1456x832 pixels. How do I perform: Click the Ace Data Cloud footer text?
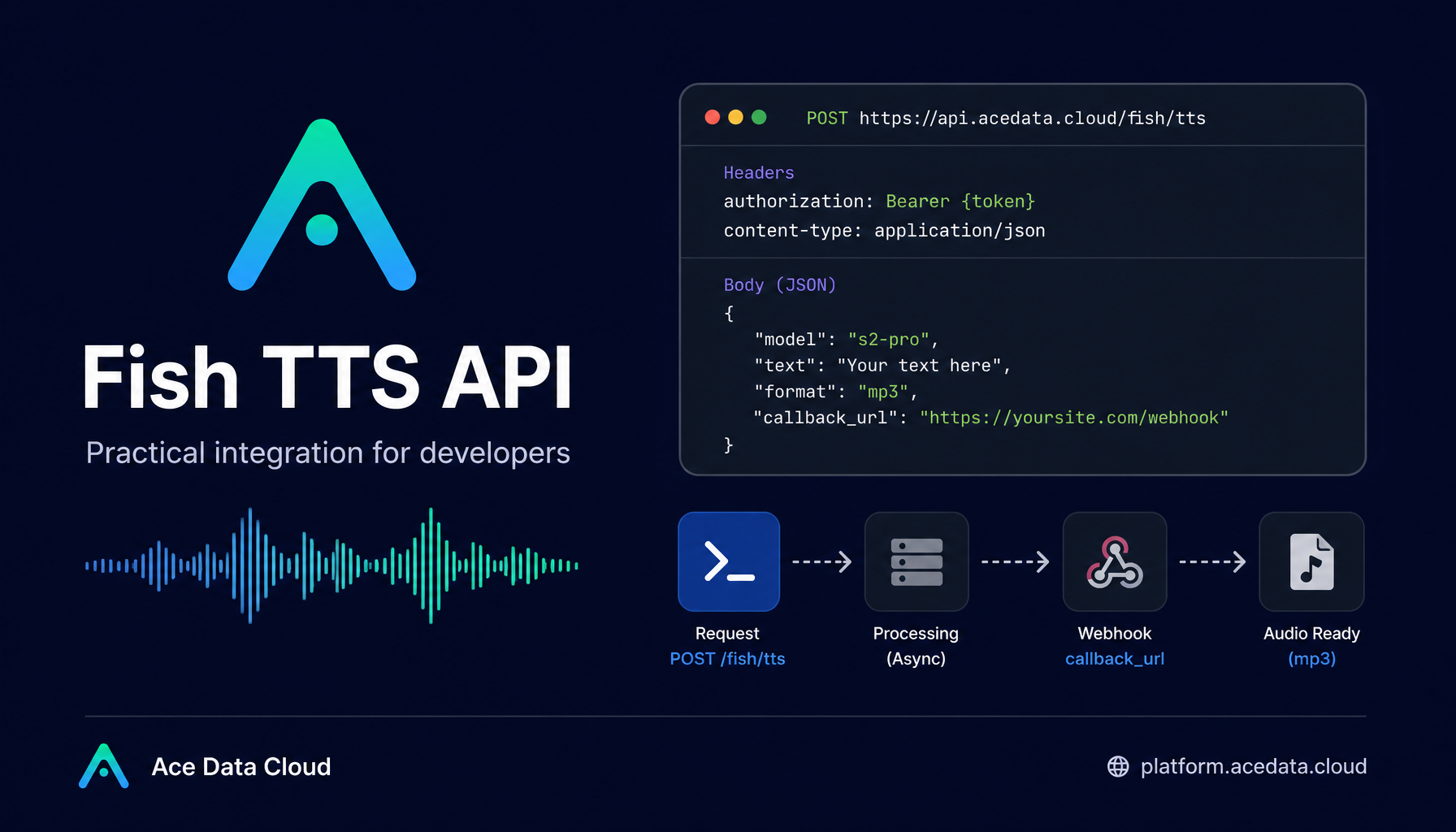[x=241, y=766]
